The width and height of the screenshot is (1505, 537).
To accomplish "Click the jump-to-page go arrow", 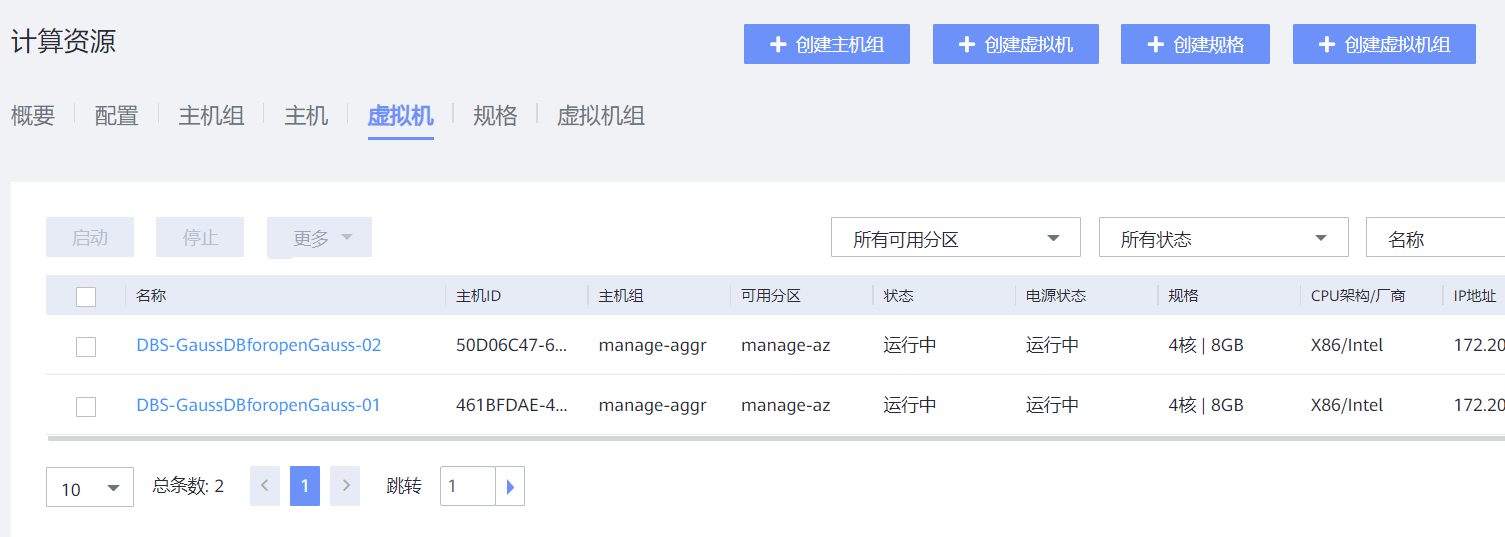I will point(510,487).
